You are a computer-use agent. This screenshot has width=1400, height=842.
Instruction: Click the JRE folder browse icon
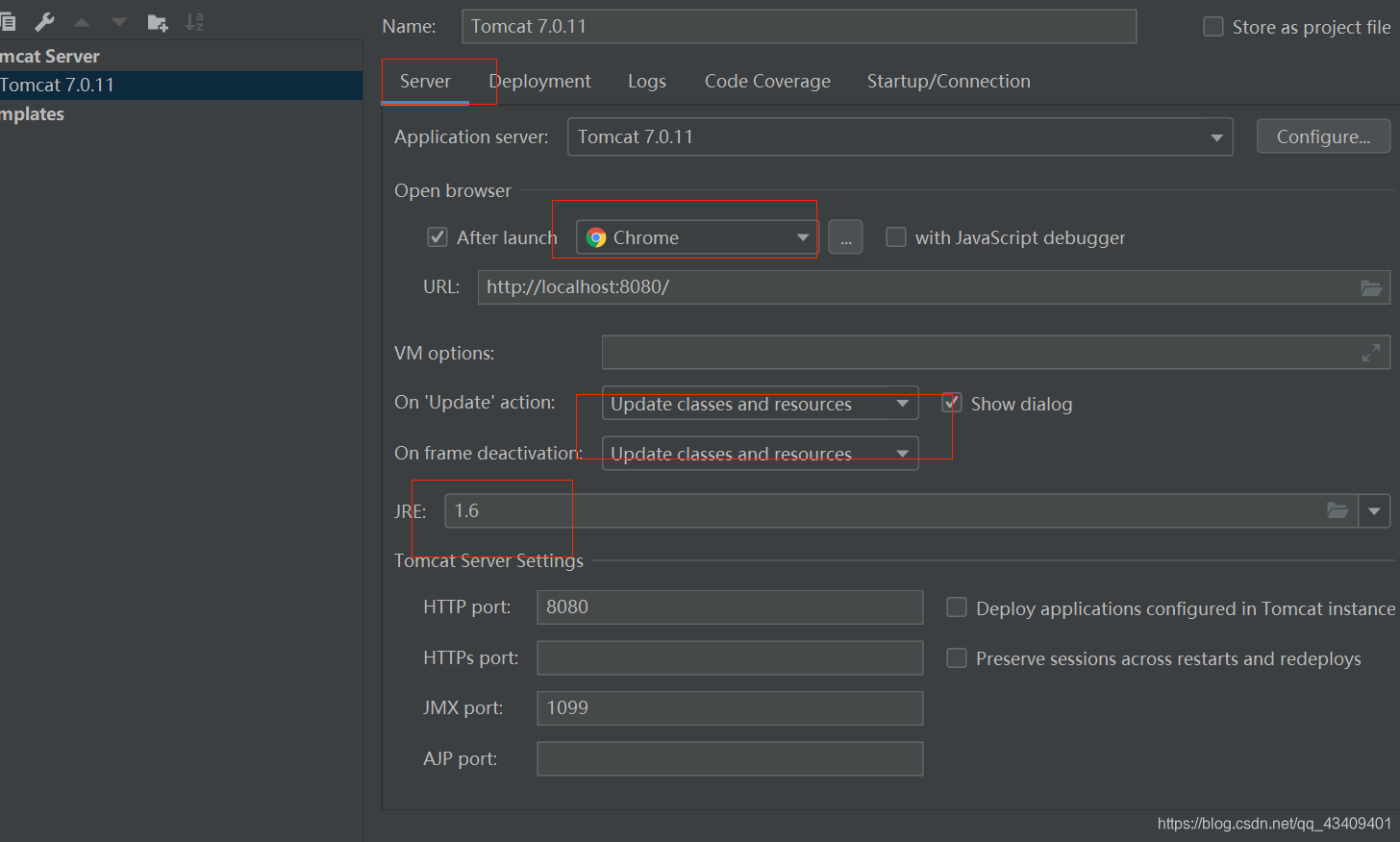tap(1337, 510)
